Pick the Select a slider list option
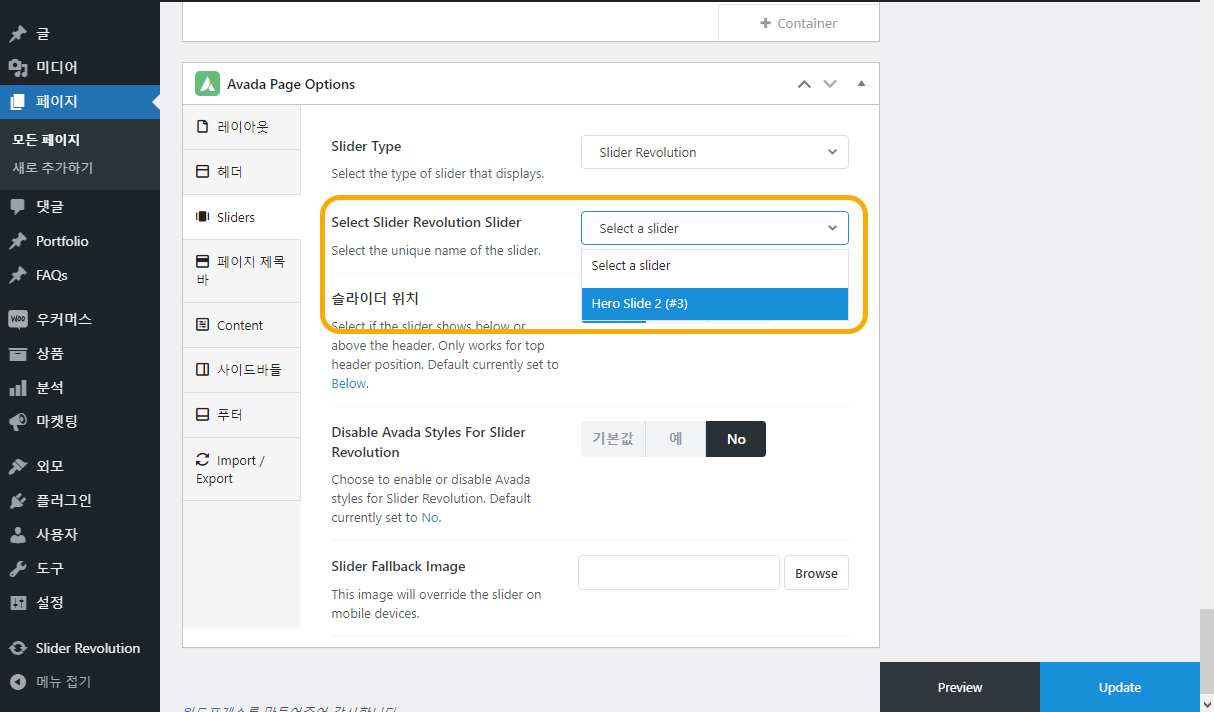This screenshot has height=712, width=1214. click(x=715, y=266)
